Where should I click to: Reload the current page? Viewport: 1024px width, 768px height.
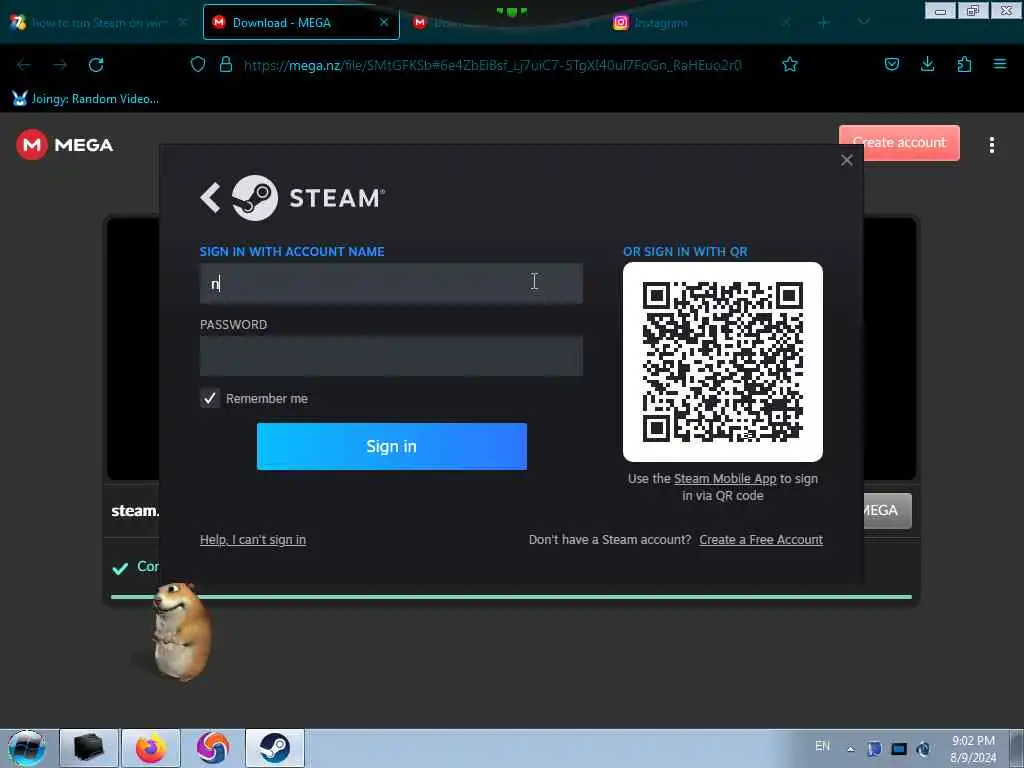click(x=96, y=65)
